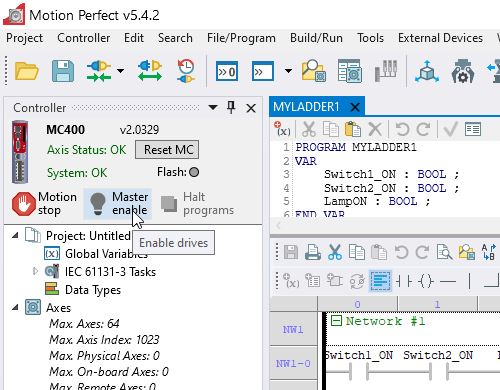Close the MYLADDER1 tab
This screenshot has height=390, width=500.
click(355, 107)
